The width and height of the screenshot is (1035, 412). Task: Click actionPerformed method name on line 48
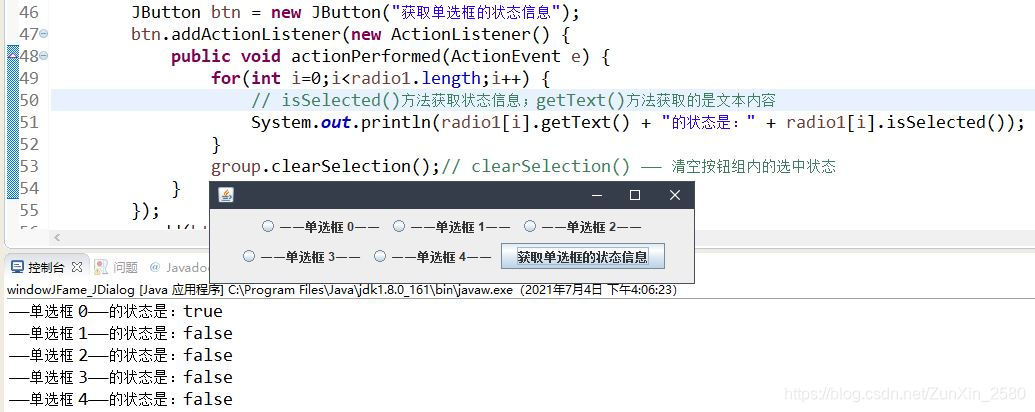367,56
